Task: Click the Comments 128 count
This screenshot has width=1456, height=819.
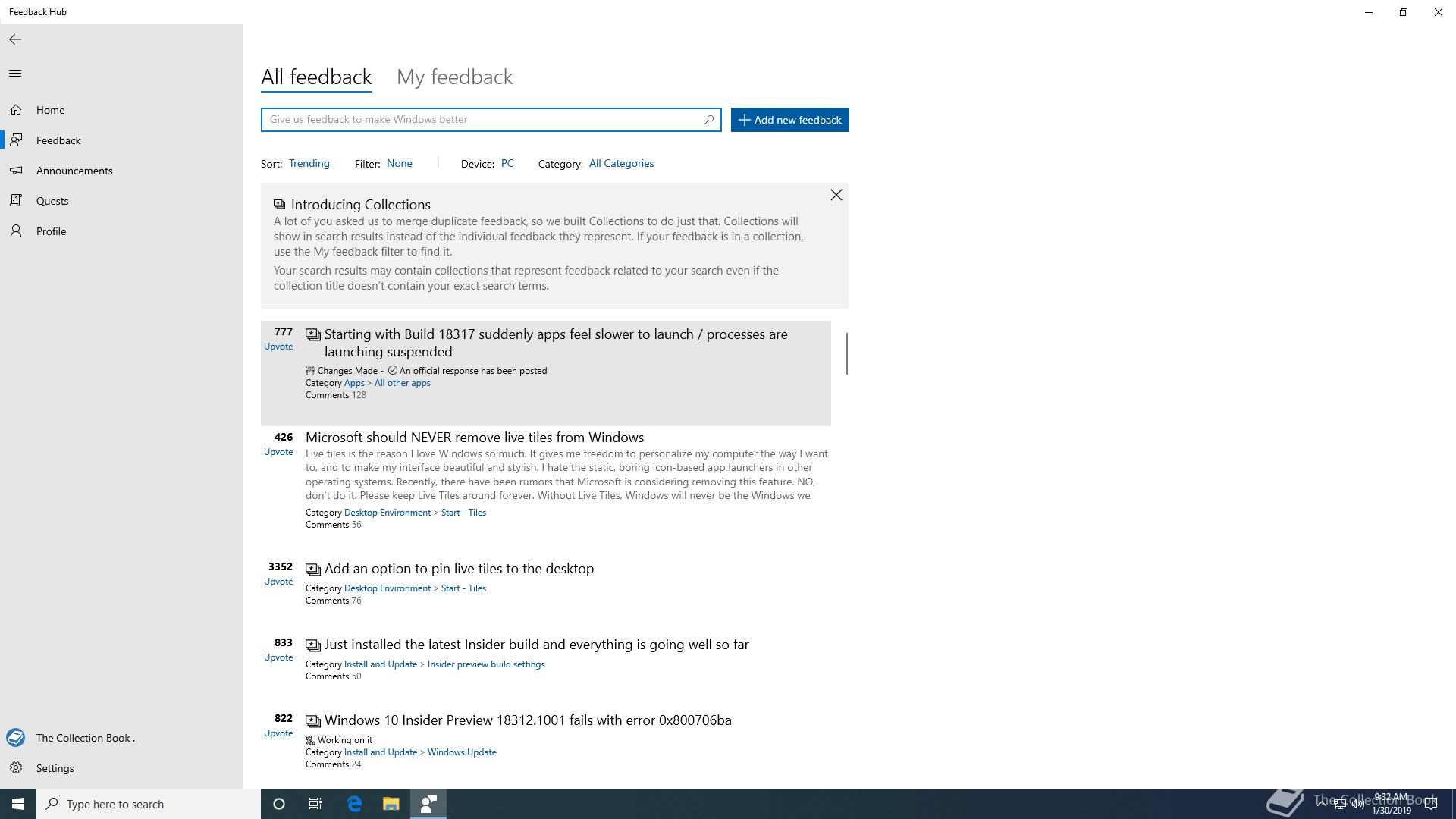Action: [336, 395]
